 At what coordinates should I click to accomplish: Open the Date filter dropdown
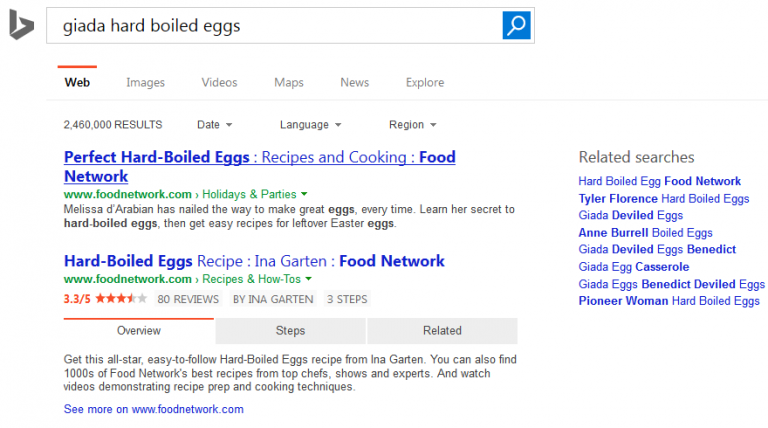click(214, 125)
